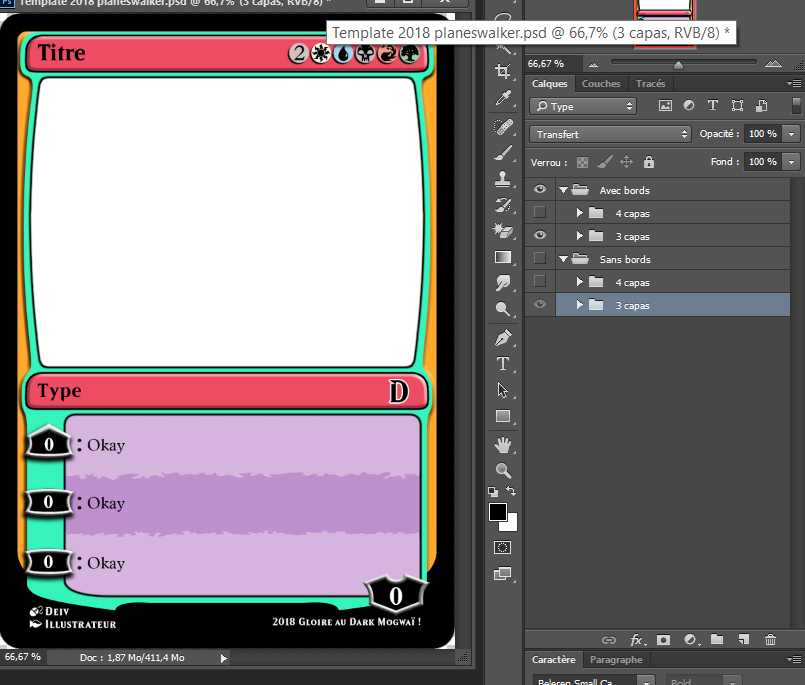Select the History Brush tool
Image resolution: width=805 pixels, height=685 pixels.
click(x=503, y=205)
